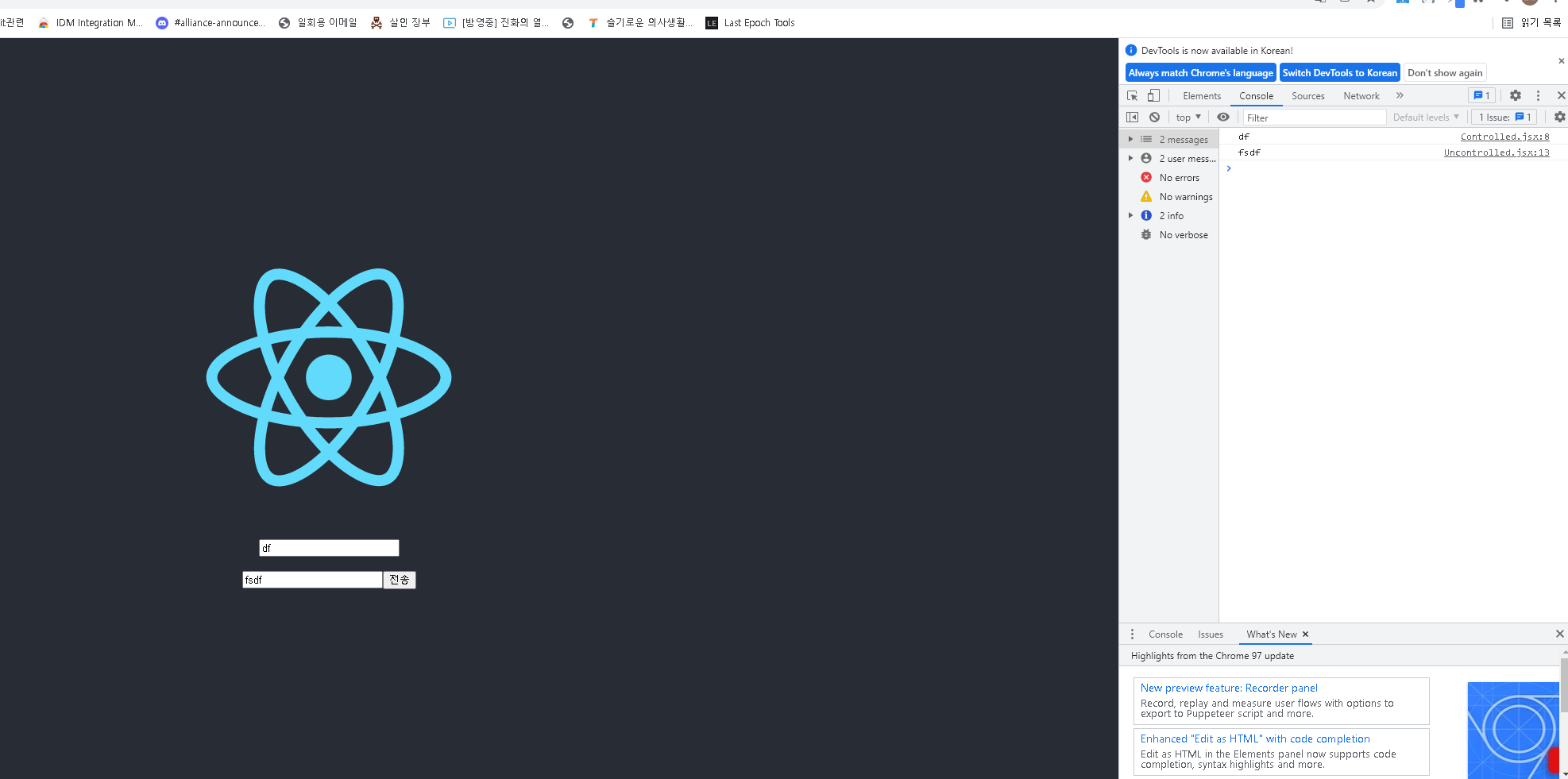Select the What's New drawer tab
The width and height of the screenshot is (1568, 779).
point(1271,634)
